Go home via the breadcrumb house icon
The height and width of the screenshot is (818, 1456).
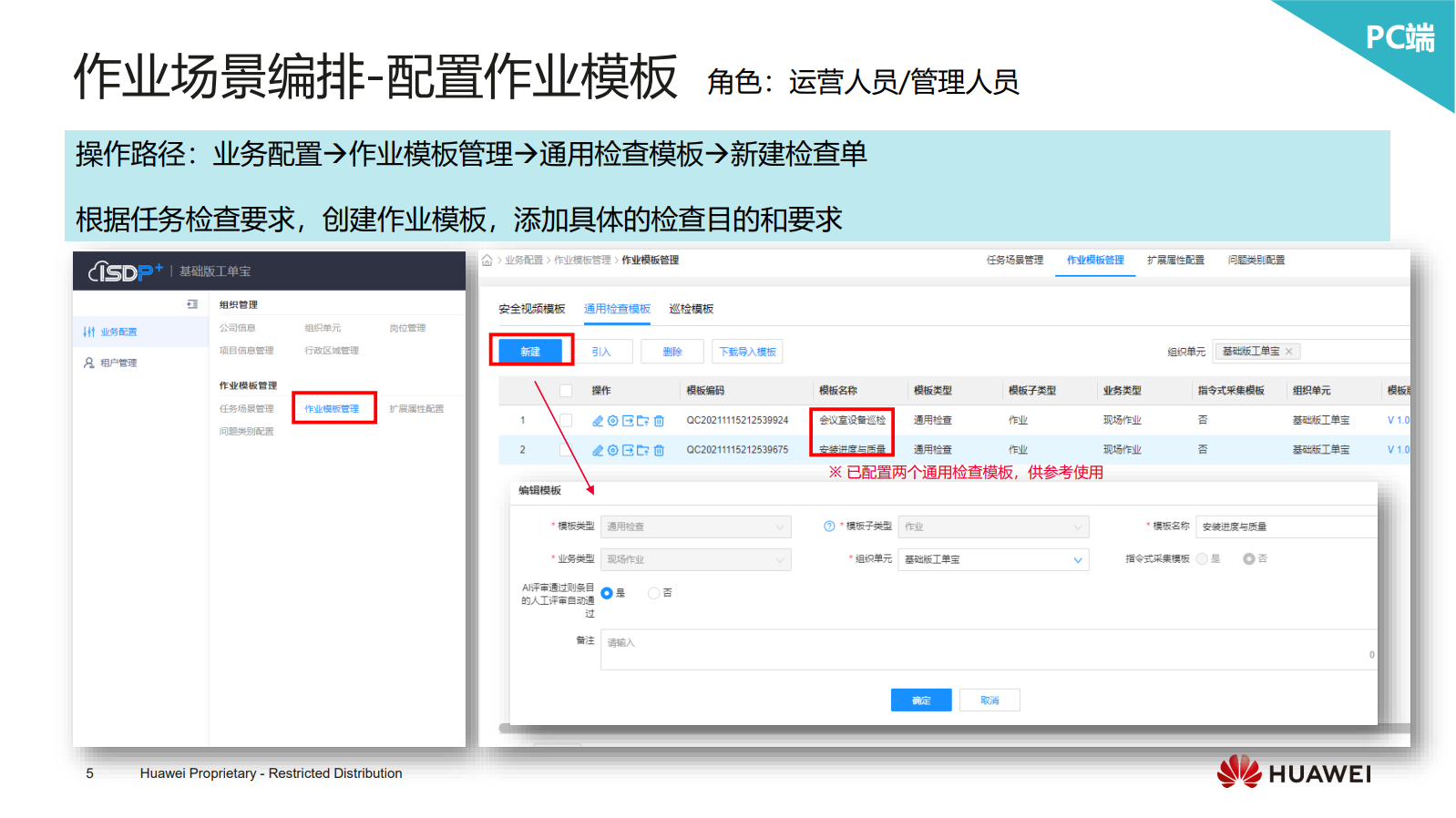tap(487, 261)
